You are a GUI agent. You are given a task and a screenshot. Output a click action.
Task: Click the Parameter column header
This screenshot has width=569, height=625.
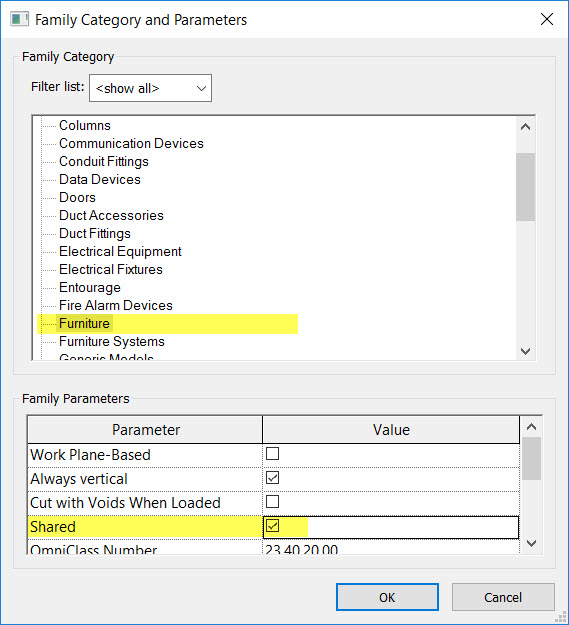[x=145, y=430]
